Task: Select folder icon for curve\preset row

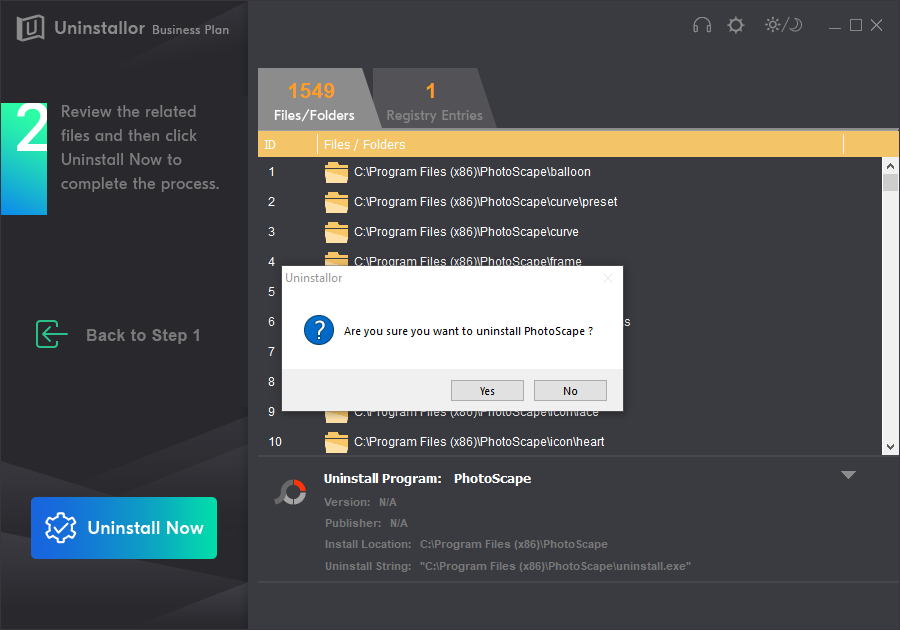Action: tap(336, 202)
